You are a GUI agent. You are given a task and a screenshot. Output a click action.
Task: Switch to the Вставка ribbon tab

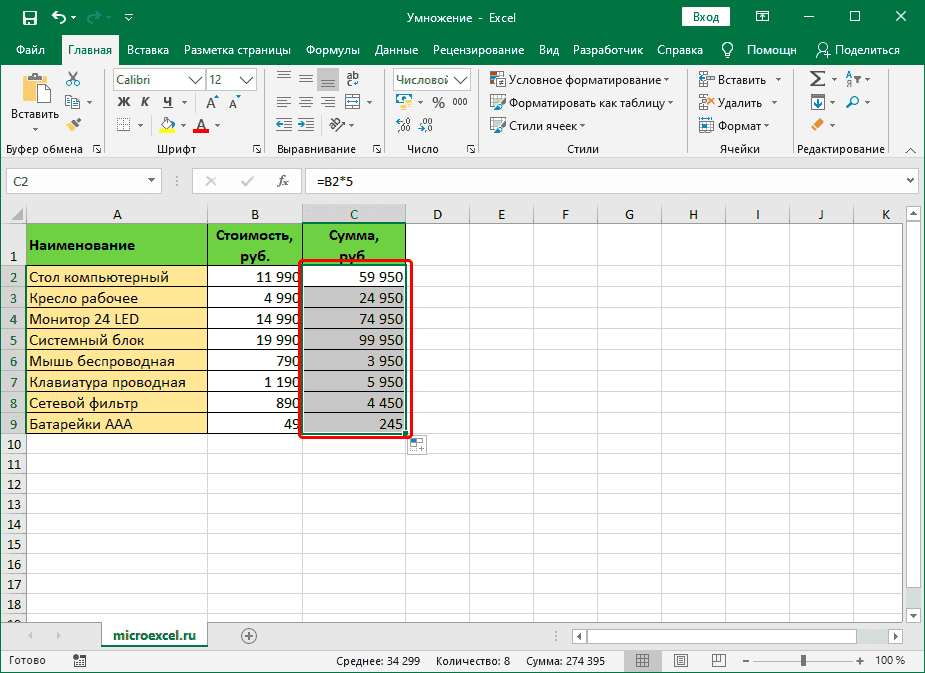(148, 50)
